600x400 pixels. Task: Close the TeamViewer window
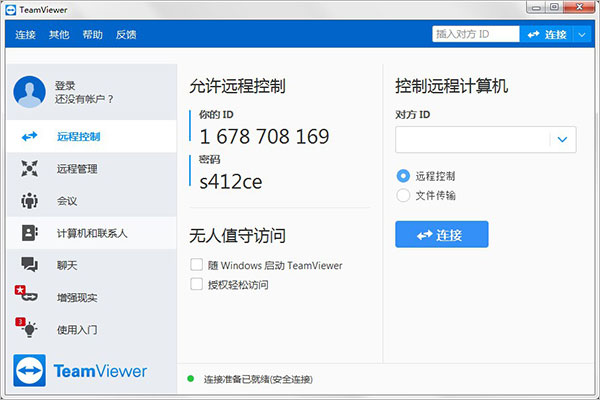579,7
